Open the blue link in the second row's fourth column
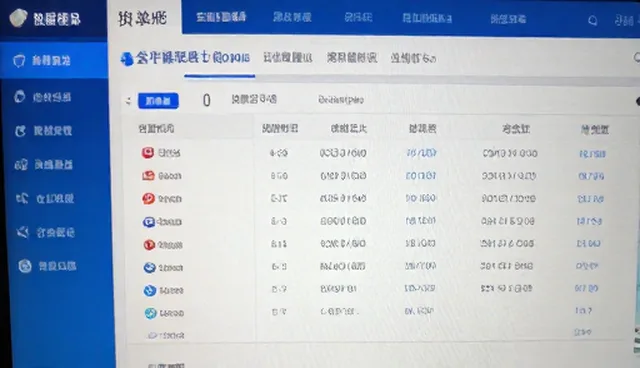The height and width of the screenshot is (368, 640). [420, 176]
